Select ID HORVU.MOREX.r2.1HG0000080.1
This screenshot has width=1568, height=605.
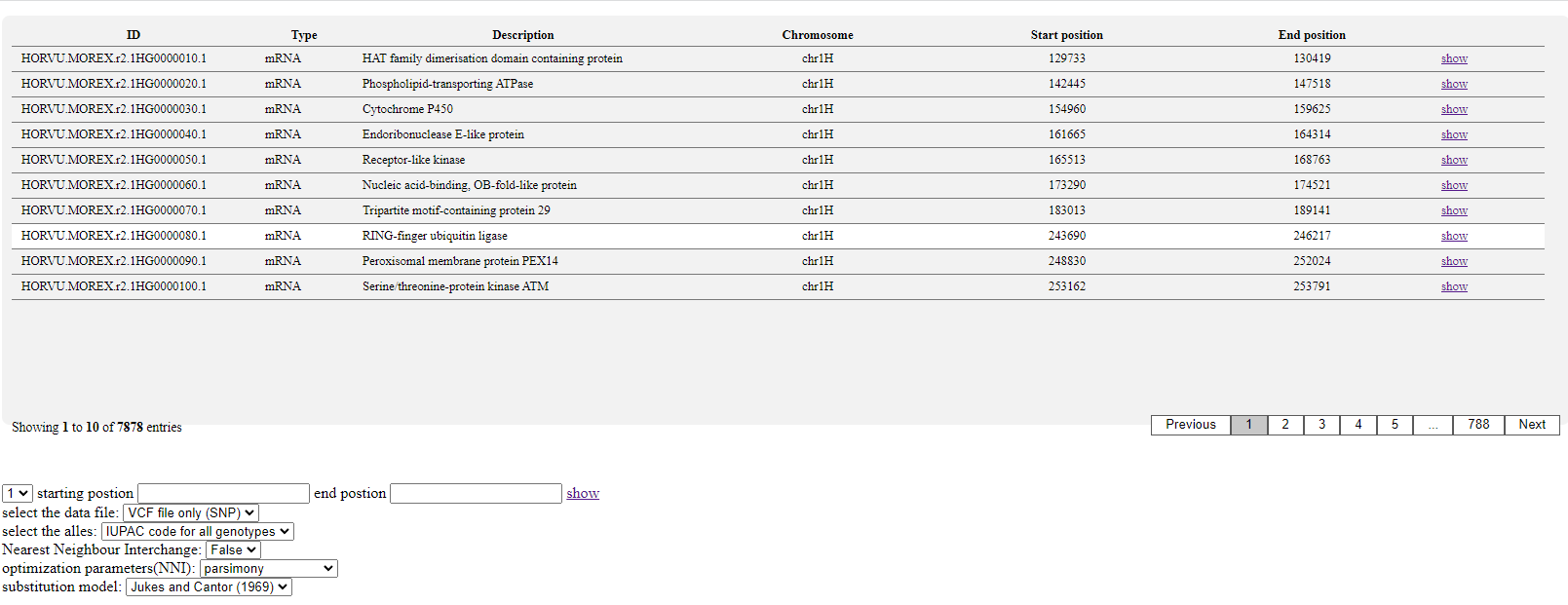pyautogui.click(x=114, y=236)
